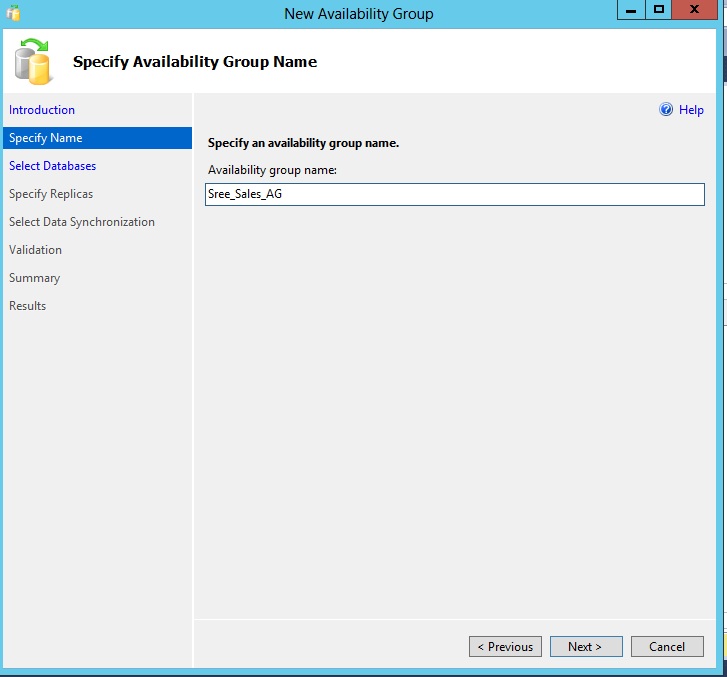
Task: Open the Validation step
Action: (36, 250)
